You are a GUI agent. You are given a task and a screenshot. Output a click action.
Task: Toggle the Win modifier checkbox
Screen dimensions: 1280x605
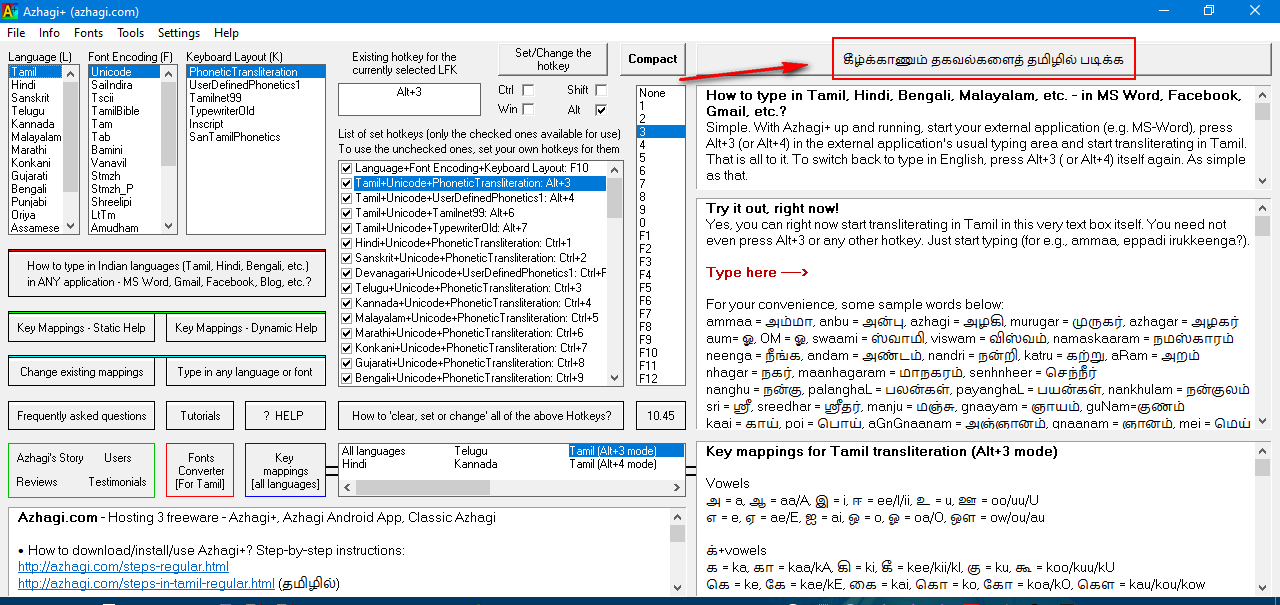[x=528, y=110]
